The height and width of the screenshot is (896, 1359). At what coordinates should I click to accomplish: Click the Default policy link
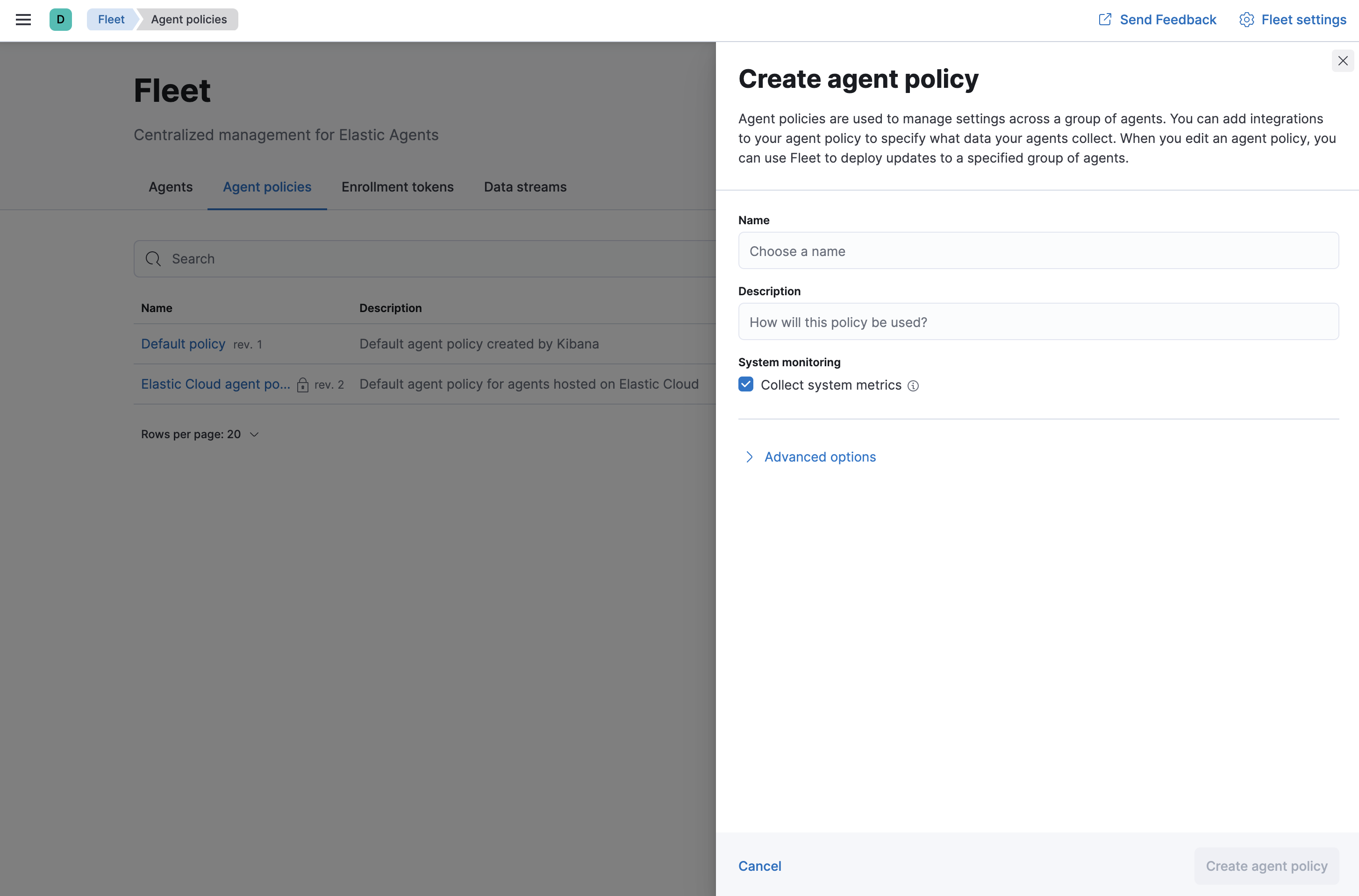point(183,343)
